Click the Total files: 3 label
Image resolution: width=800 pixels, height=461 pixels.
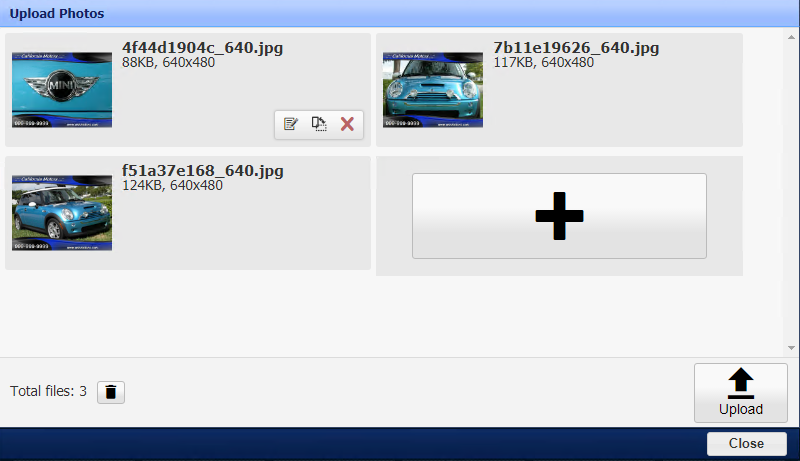[48, 391]
